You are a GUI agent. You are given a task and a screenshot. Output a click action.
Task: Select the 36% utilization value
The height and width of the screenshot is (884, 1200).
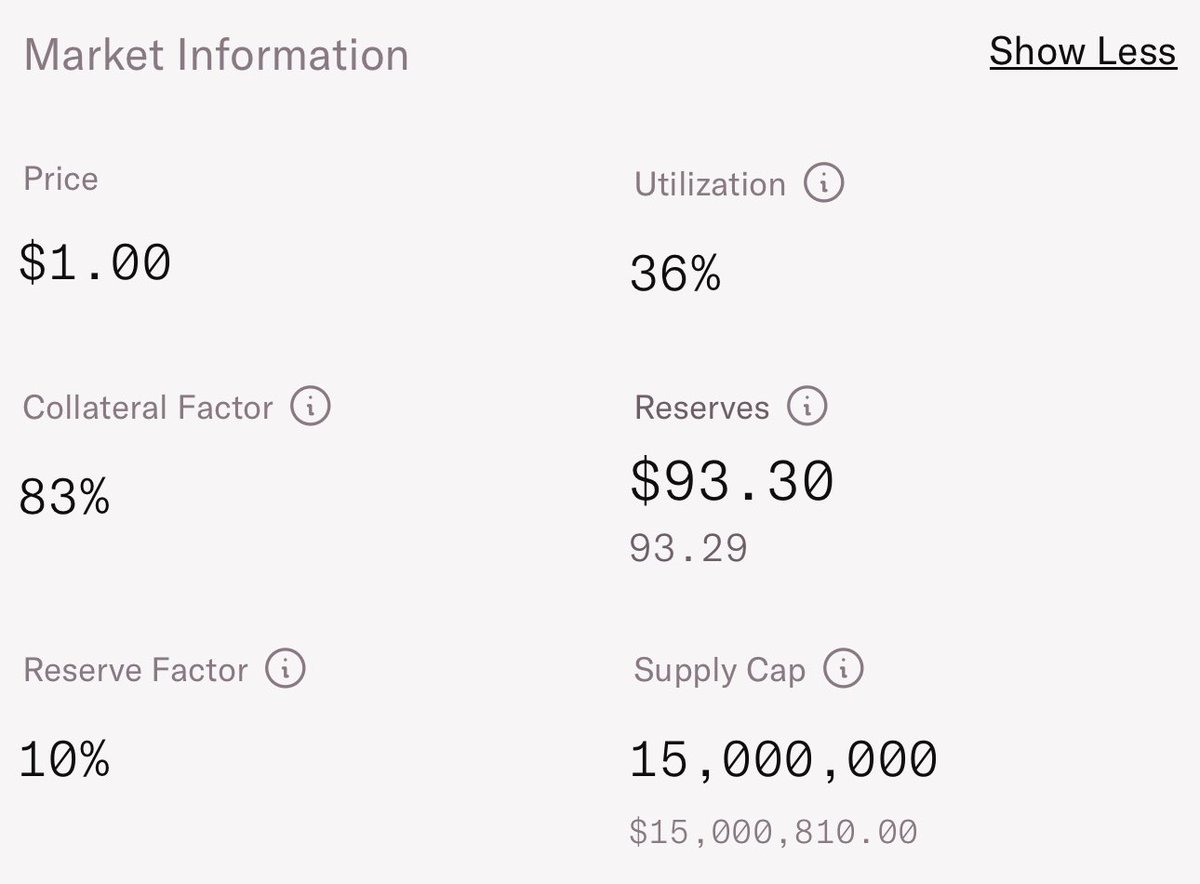[675, 274]
